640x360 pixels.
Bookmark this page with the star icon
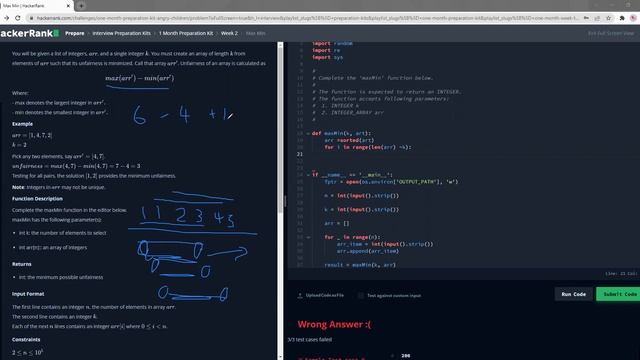pyautogui.click(x=609, y=18)
